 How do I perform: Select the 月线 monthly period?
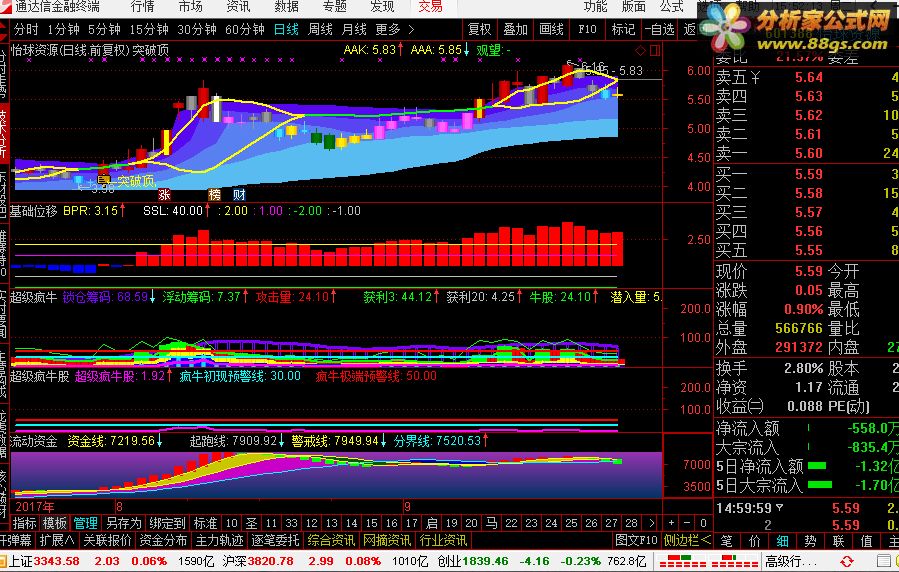tap(354, 29)
